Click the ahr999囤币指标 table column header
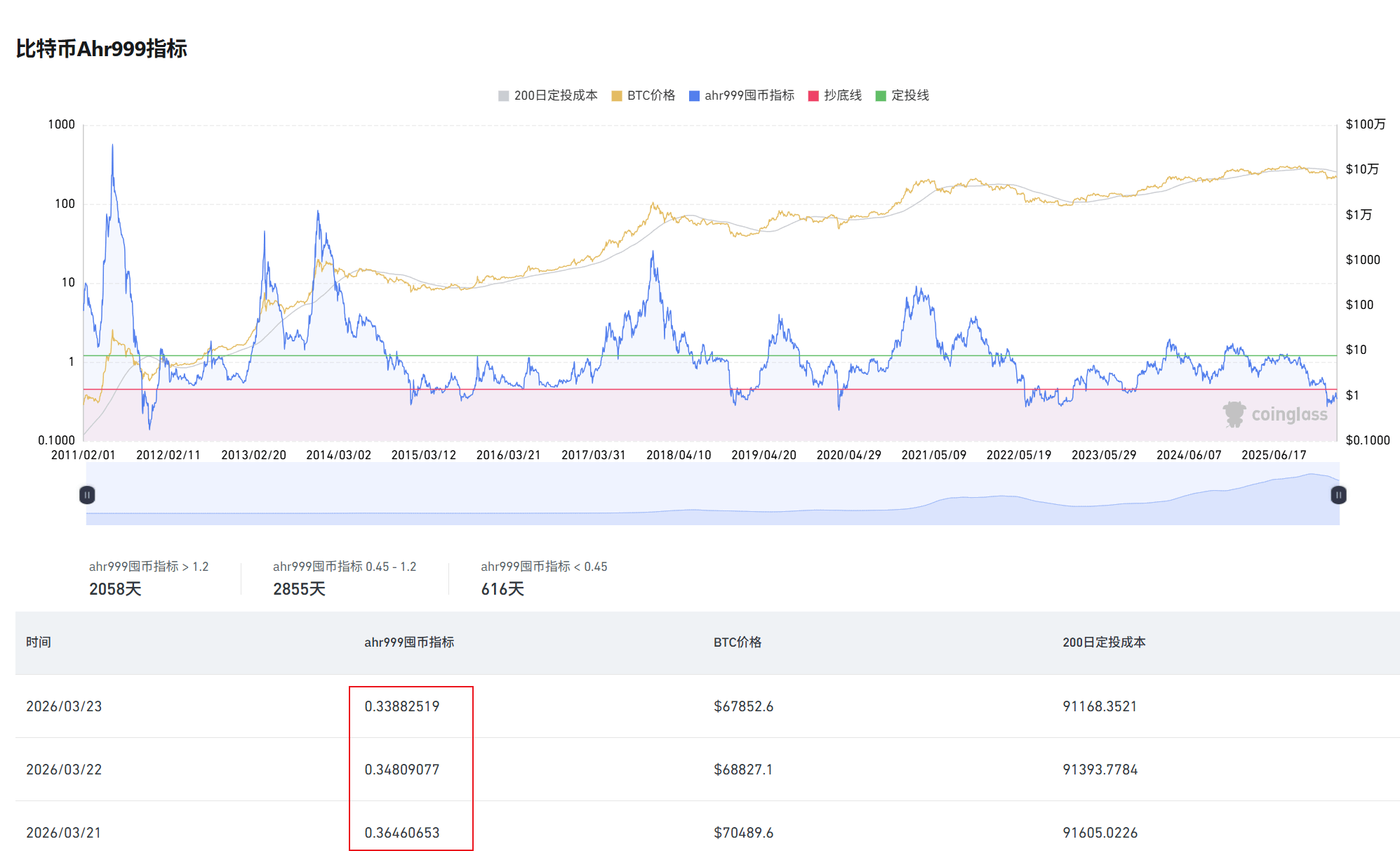Image resolution: width=1400 pixels, height=851 pixels. (x=409, y=642)
